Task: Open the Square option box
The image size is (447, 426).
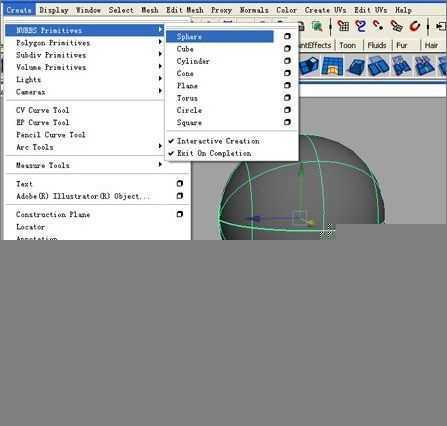Action: 287,122
